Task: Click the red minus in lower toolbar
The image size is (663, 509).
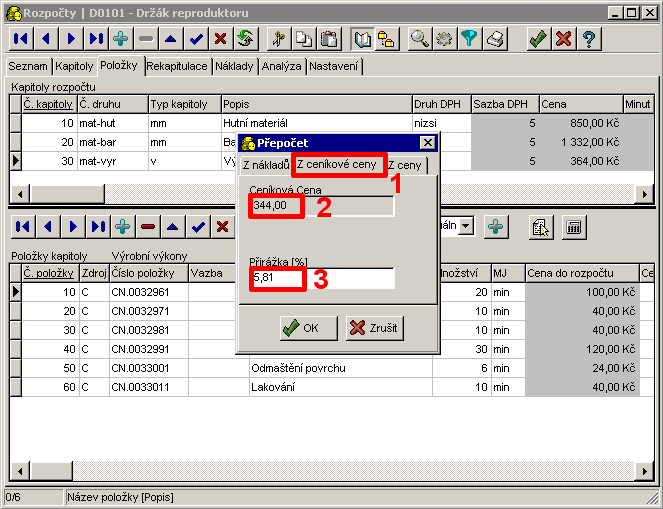Action: [x=148, y=227]
